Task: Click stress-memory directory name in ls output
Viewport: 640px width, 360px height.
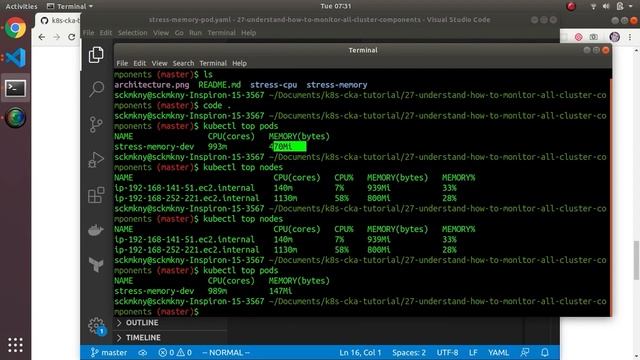Action: (x=337, y=85)
